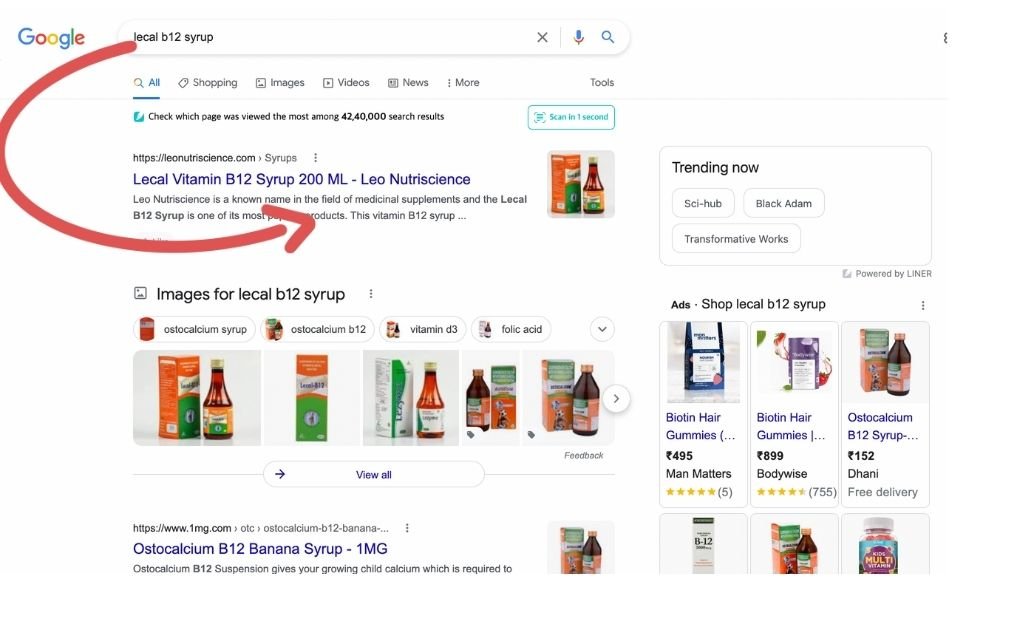Viewport: 1024px width, 638px height.
Task: Open options for Leo Nutriscience result
Action: click(x=316, y=158)
